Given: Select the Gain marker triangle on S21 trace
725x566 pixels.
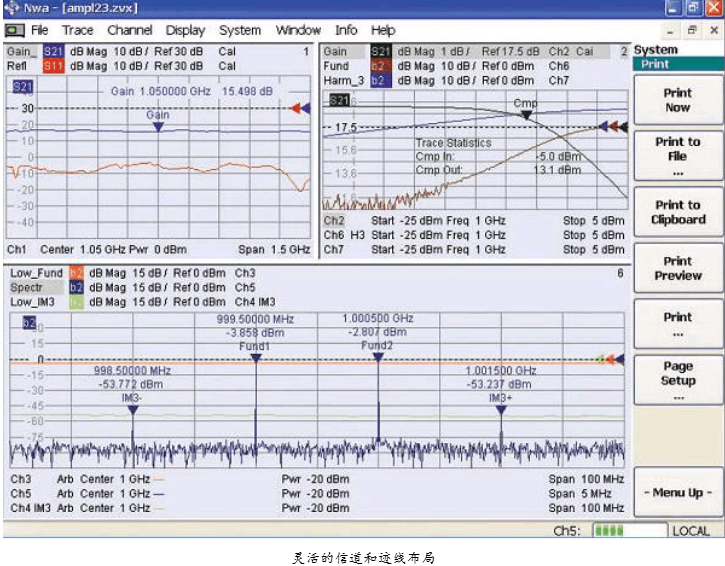Looking at the screenshot, I should tap(158, 127).
